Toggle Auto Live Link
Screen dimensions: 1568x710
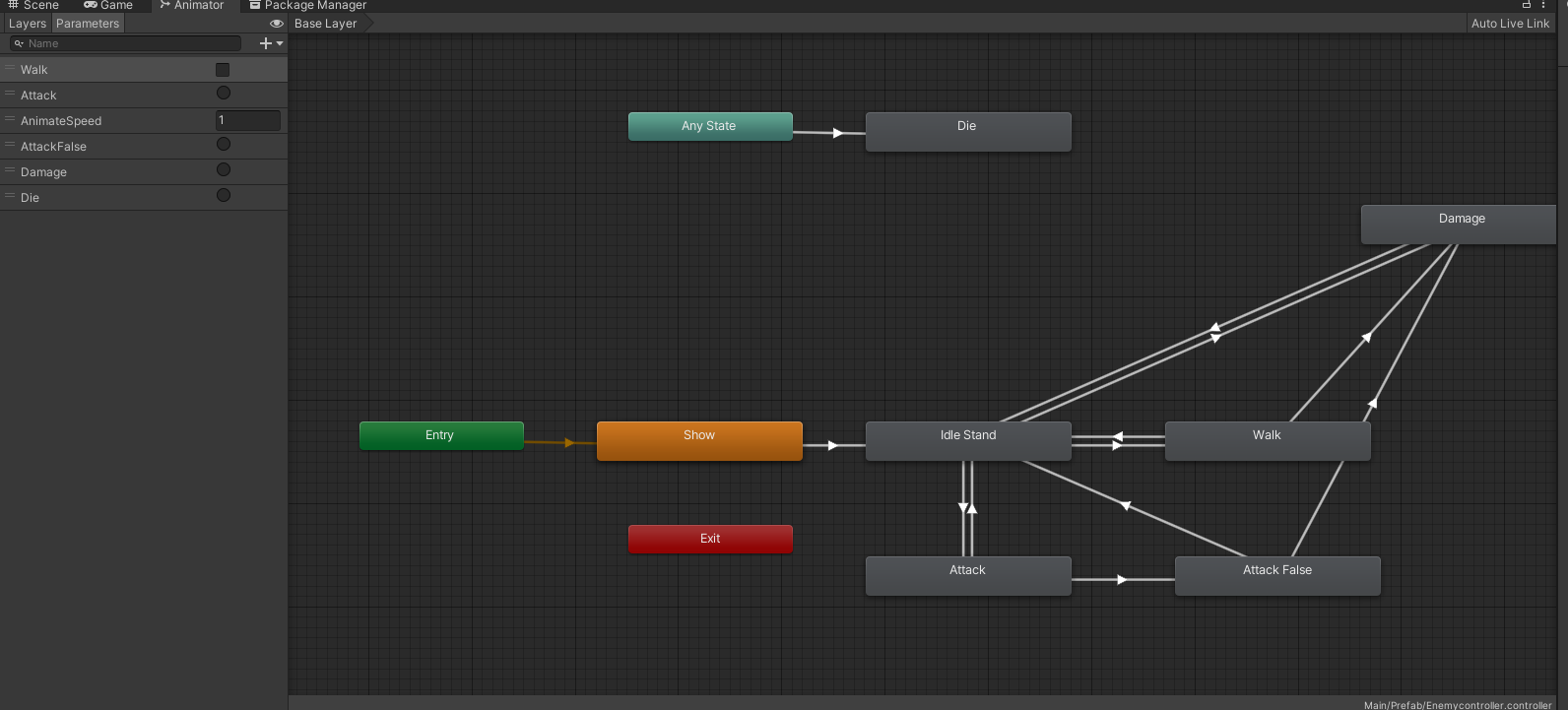[x=1510, y=24]
